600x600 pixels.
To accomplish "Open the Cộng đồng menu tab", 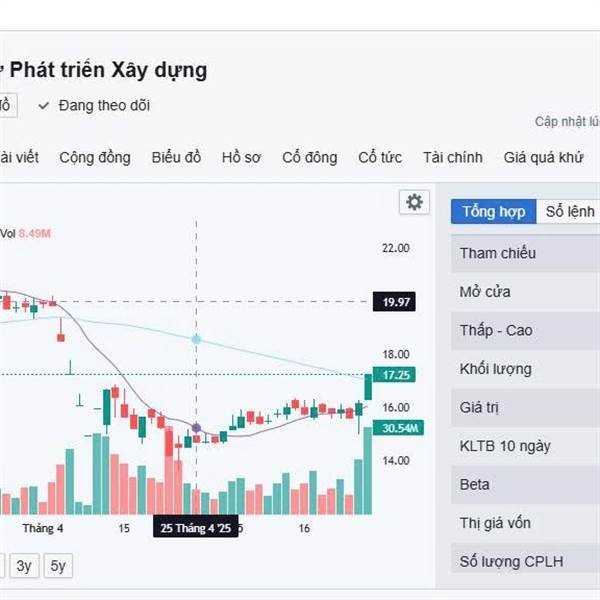I will [x=94, y=157].
